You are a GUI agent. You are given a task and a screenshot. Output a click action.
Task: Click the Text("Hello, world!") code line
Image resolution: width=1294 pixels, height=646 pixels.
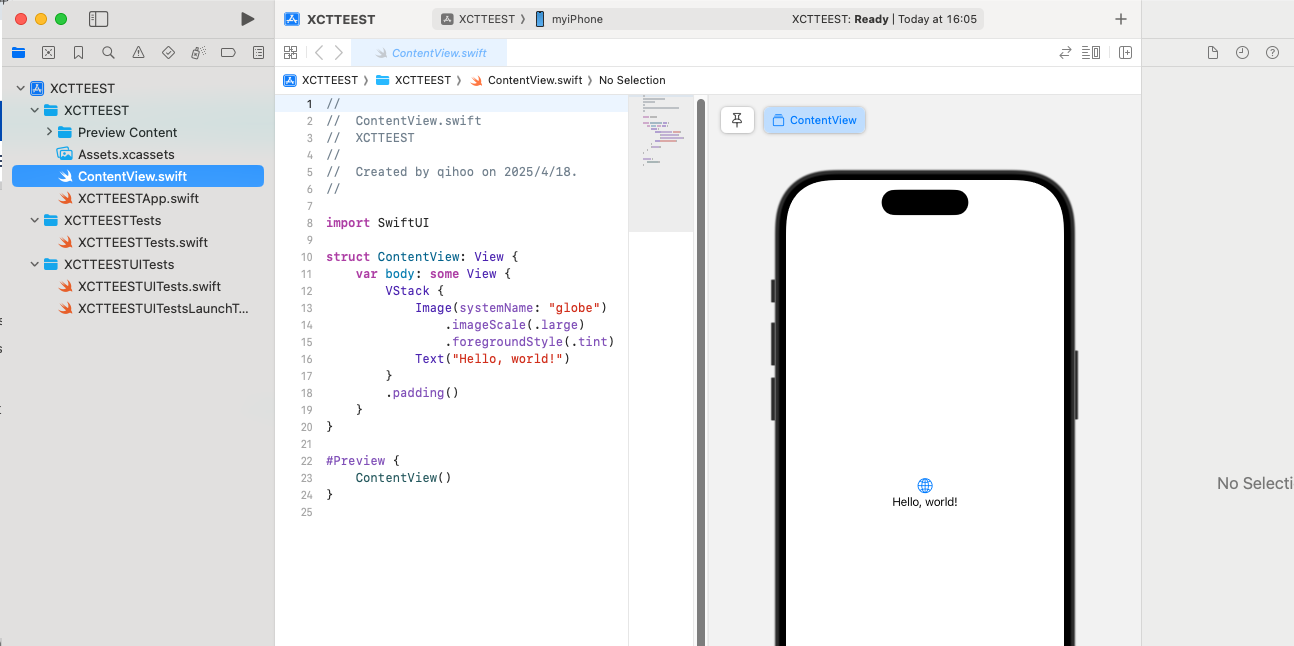click(x=492, y=359)
